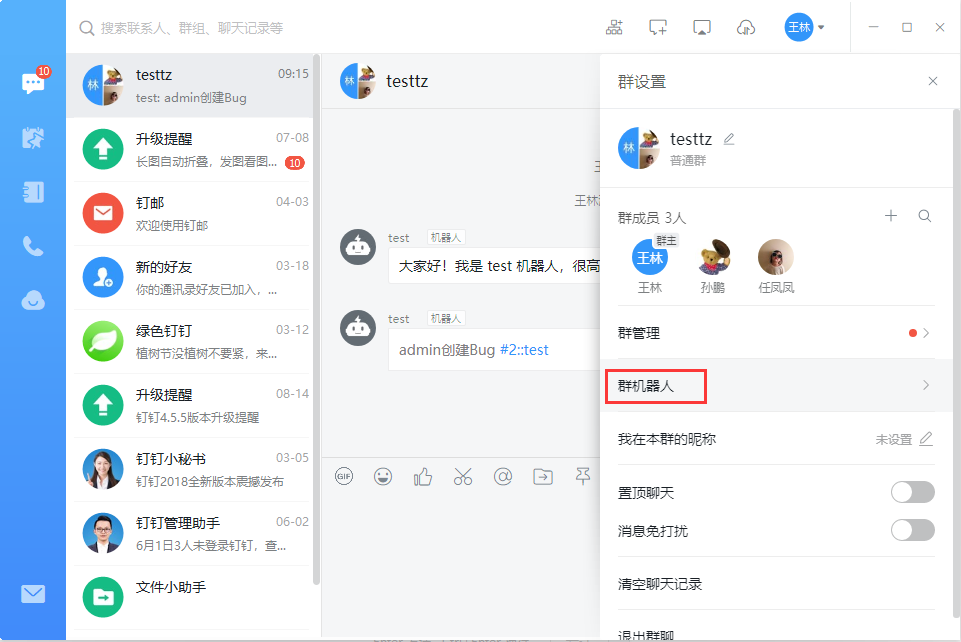The image size is (961, 642).
Task: Click the @ mention icon
Action: (503, 476)
